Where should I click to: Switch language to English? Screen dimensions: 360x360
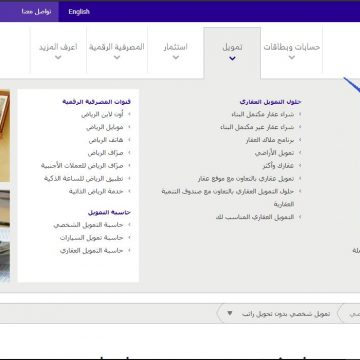[x=79, y=12]
